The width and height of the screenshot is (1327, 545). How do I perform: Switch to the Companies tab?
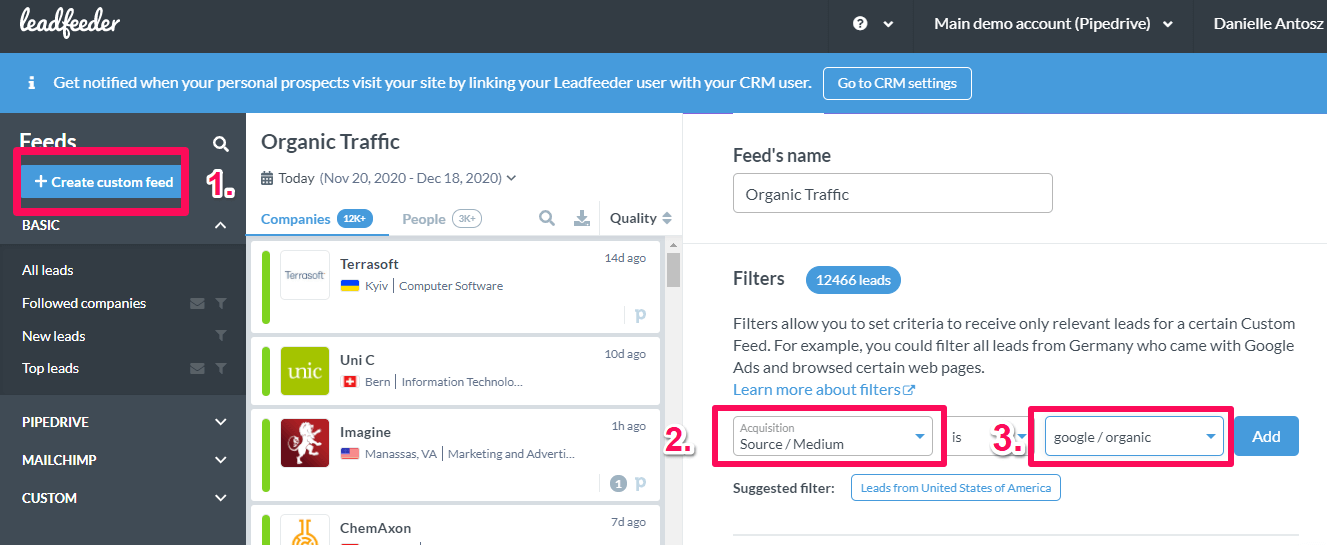[316, 218]
